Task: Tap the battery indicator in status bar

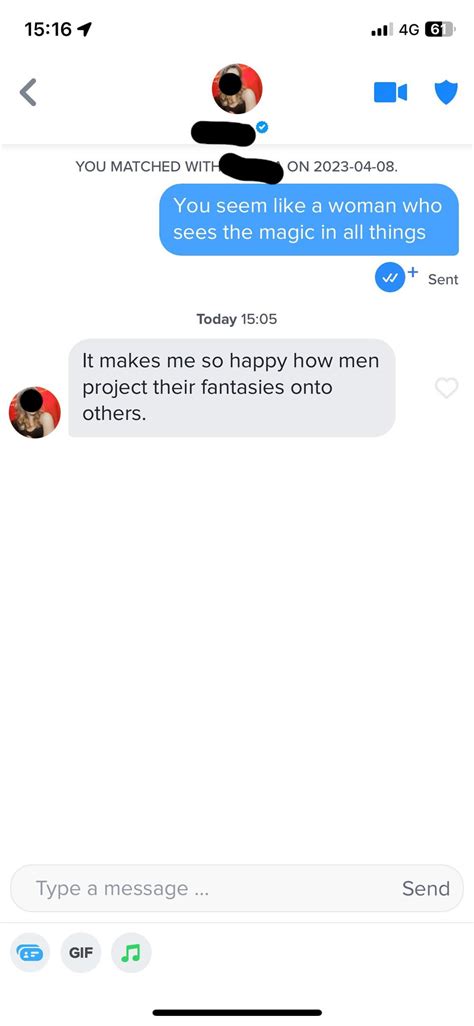Action: 440,29
